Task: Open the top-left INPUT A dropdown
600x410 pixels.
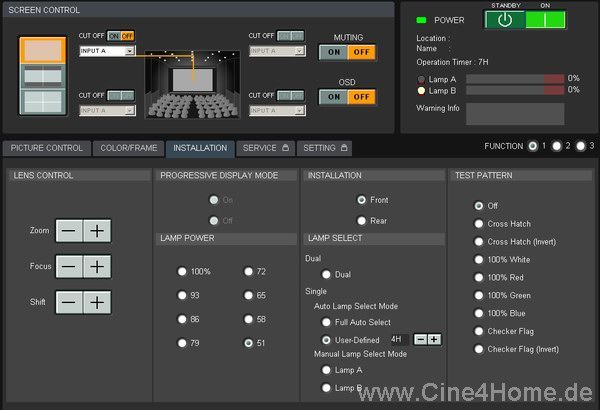Action: [x=107, y=51]
